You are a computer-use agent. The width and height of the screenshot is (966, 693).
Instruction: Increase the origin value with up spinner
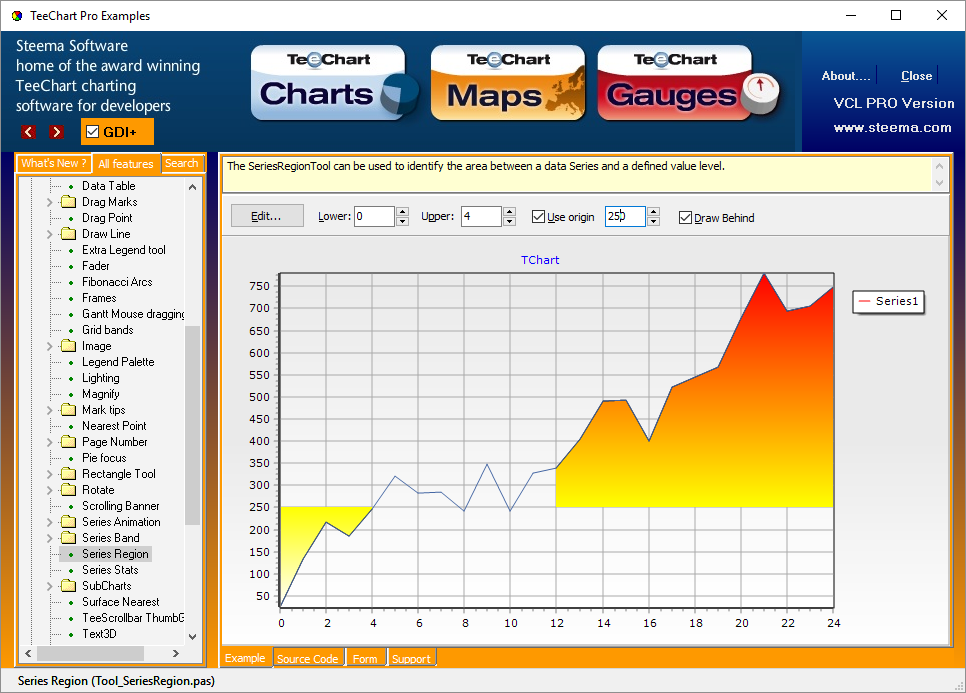click(654, 212)
